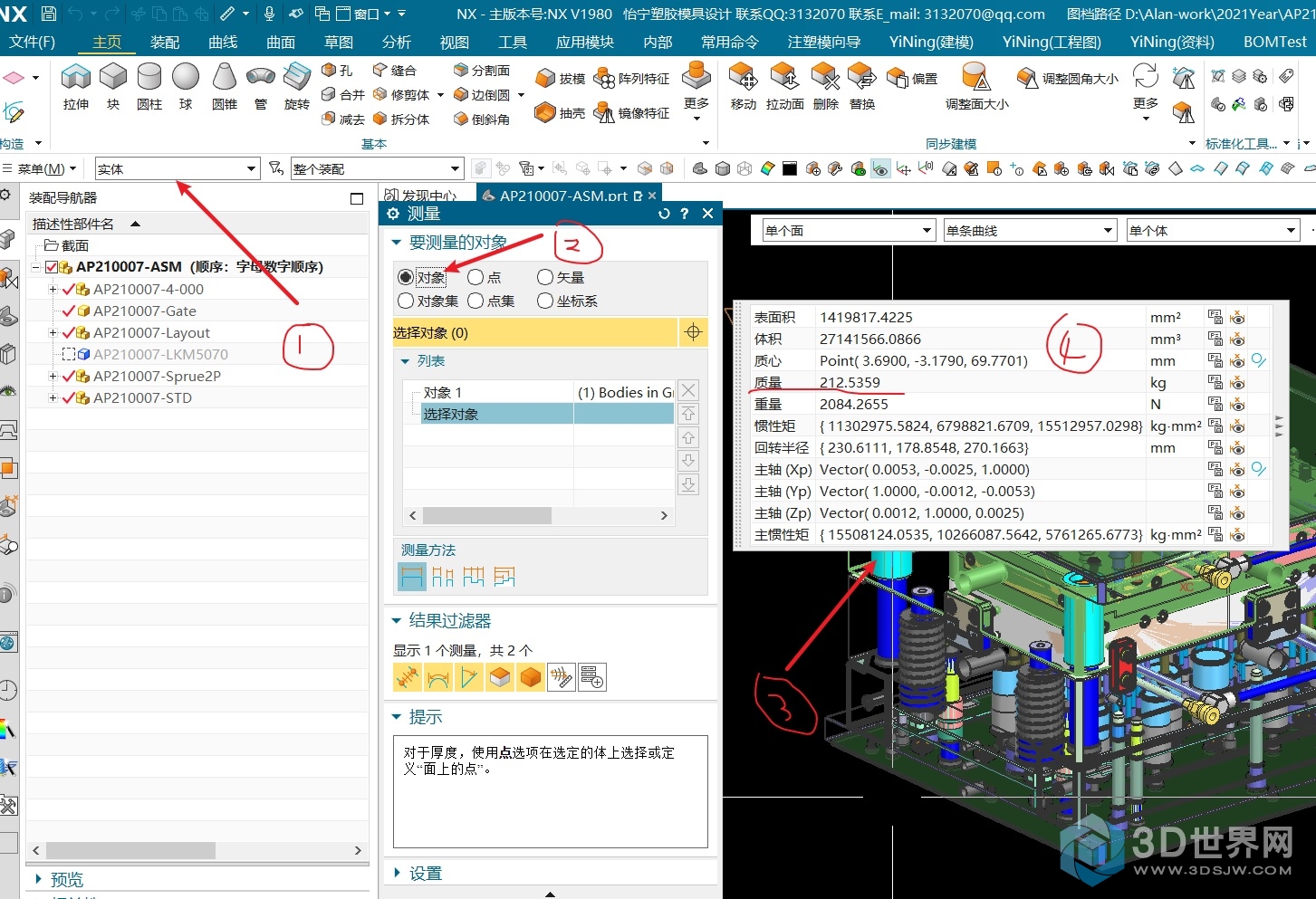1316x899 pixels.
Task: Click the point dialog target button
Action: click(693, 332)
